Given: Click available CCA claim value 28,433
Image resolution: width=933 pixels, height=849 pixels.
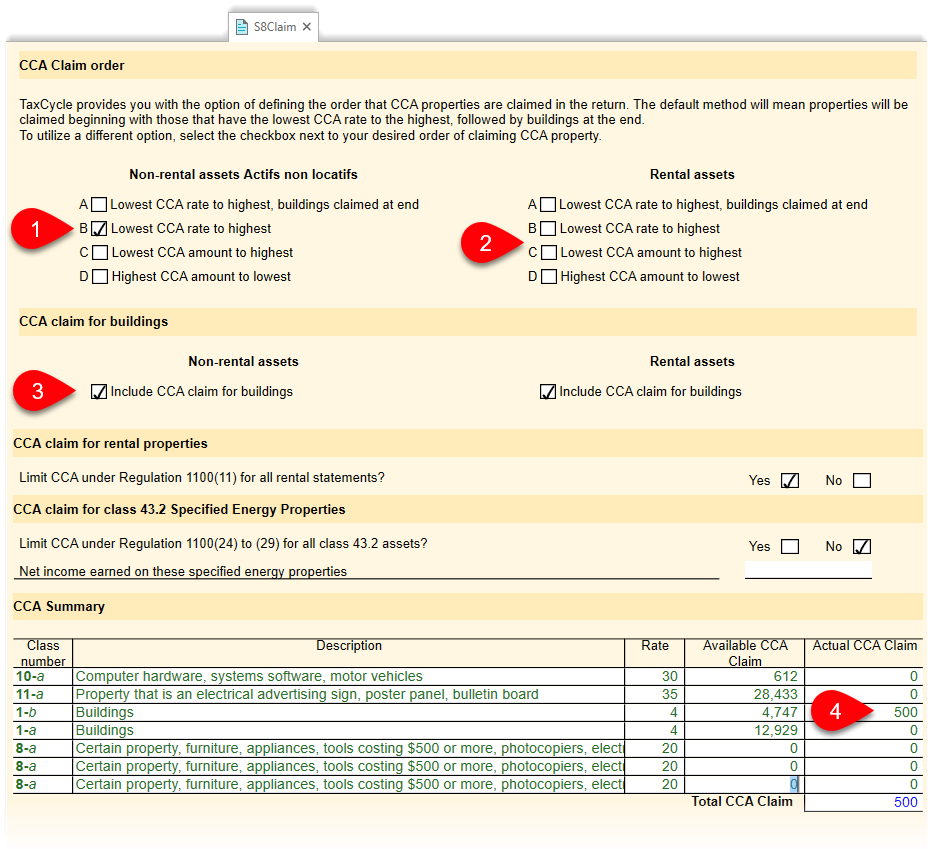Looking at the screenshot, I should point(775,695).
